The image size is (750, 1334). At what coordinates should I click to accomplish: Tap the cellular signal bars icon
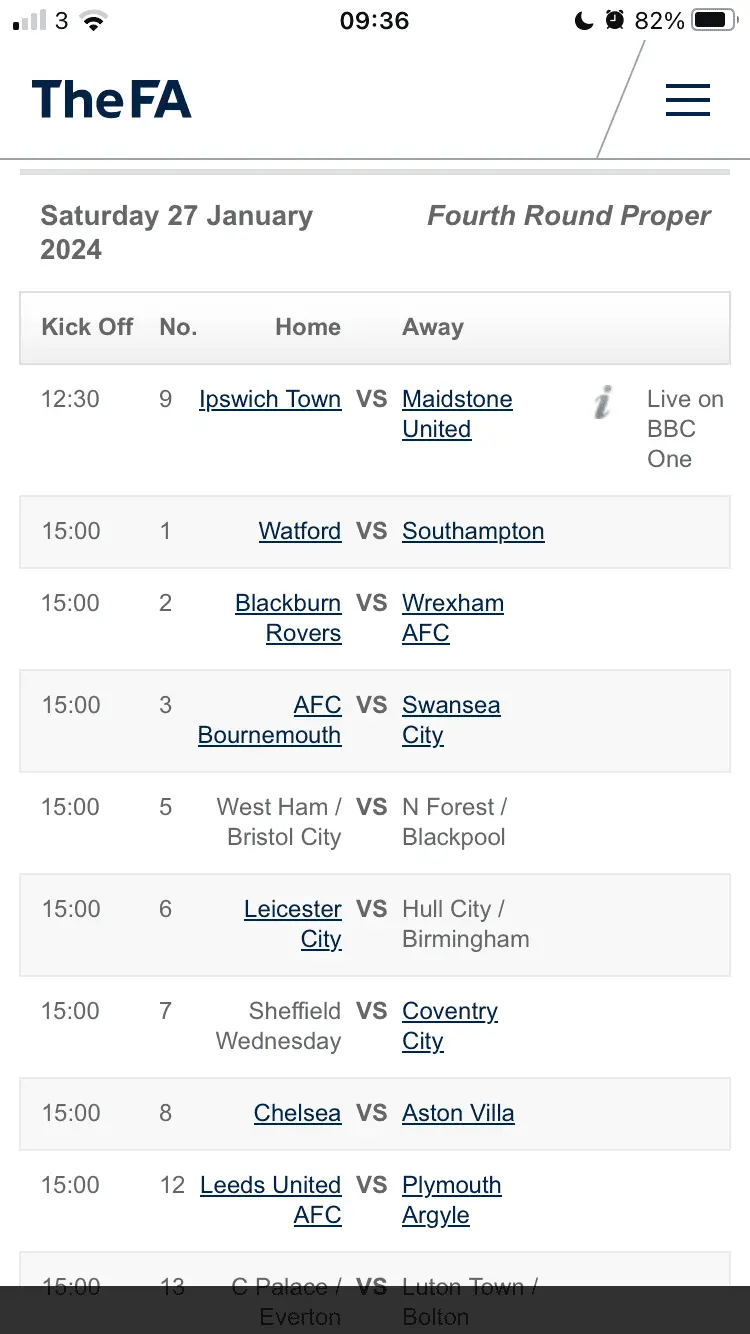coord(30,21)
